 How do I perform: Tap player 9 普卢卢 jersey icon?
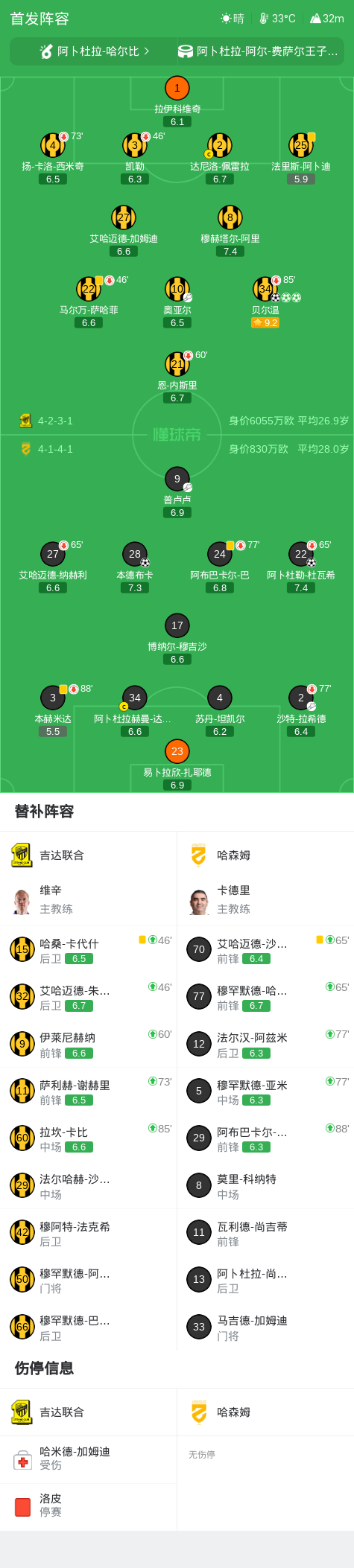tap(177, 479)
